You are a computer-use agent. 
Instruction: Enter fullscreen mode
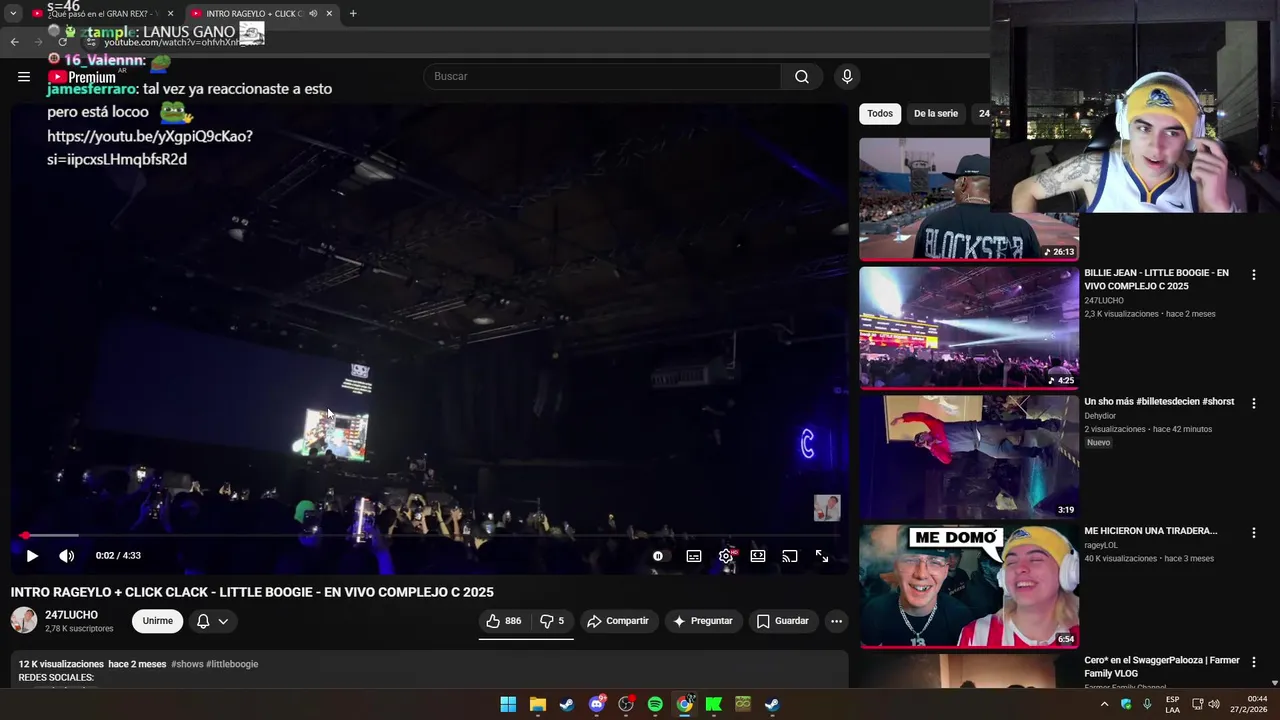click(x=822, y=556)
